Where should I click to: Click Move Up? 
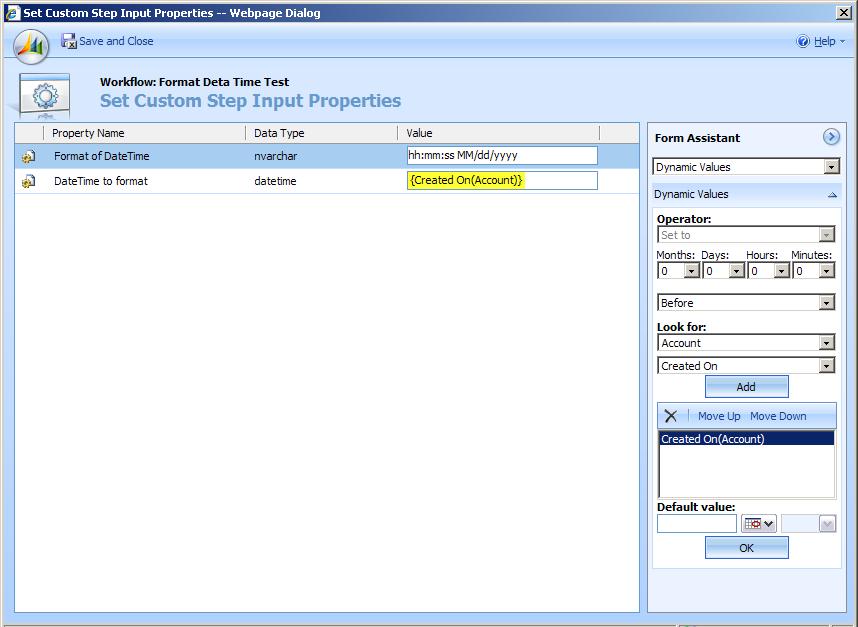click(719, 416)
